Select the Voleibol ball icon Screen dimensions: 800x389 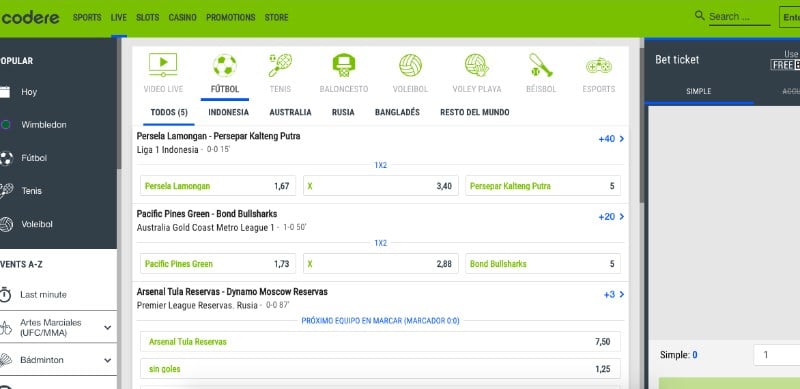[x=410, y=65]
